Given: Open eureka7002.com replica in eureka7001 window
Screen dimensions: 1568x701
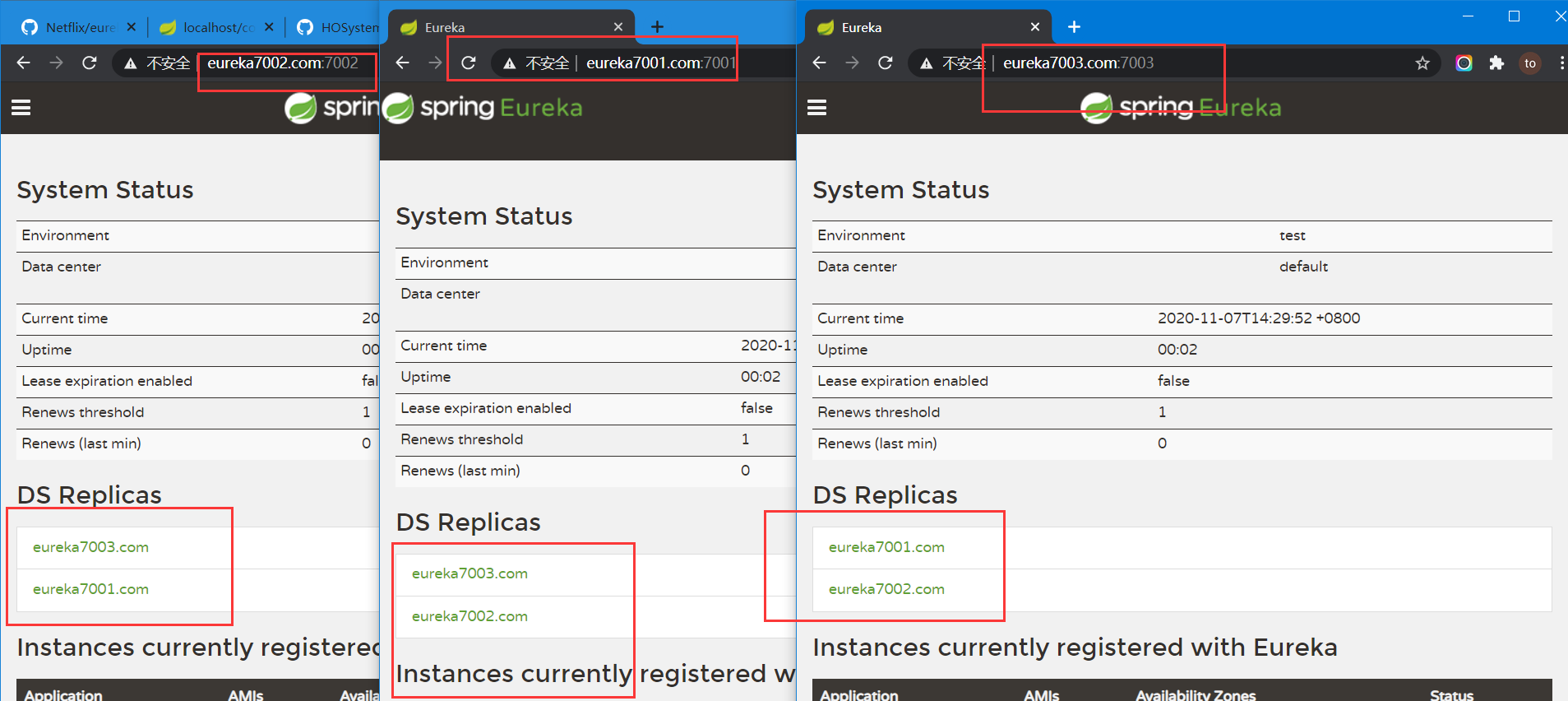Looking at the screenshot, I should 469,616.
